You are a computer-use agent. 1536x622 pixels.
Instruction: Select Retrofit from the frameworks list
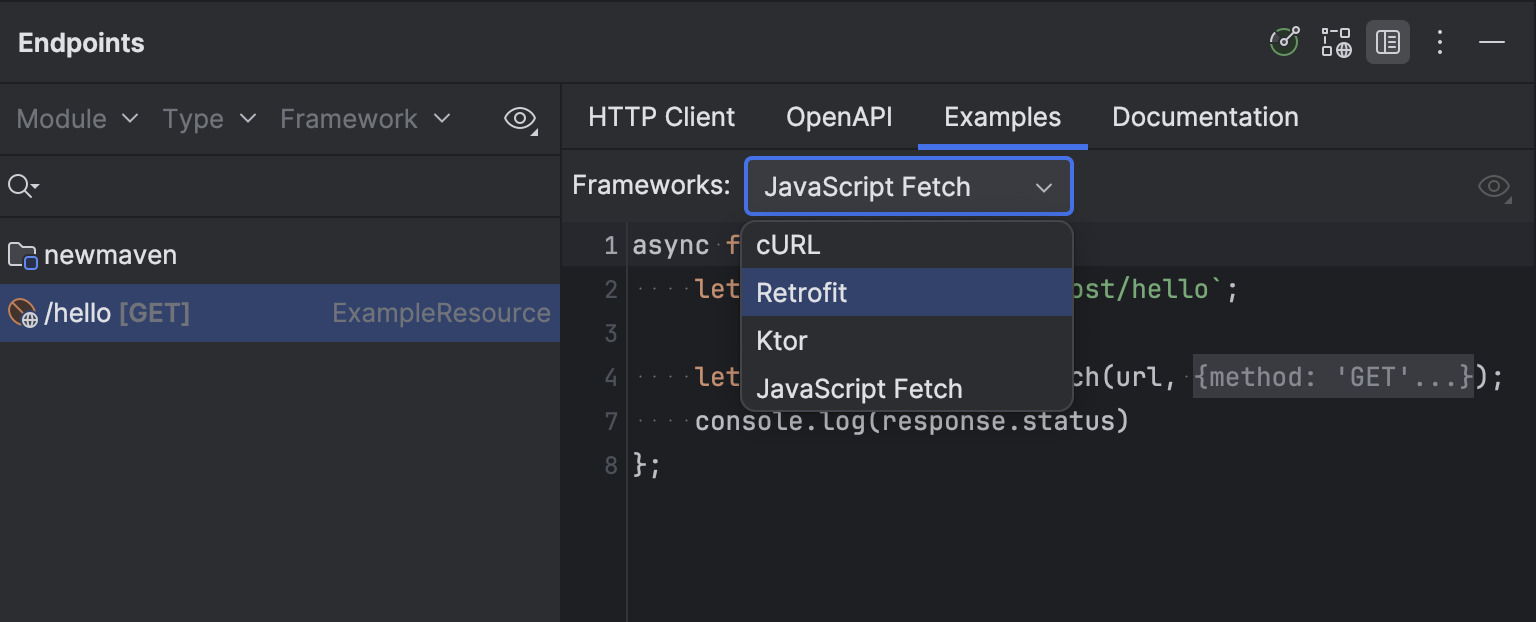coord(802,292)
